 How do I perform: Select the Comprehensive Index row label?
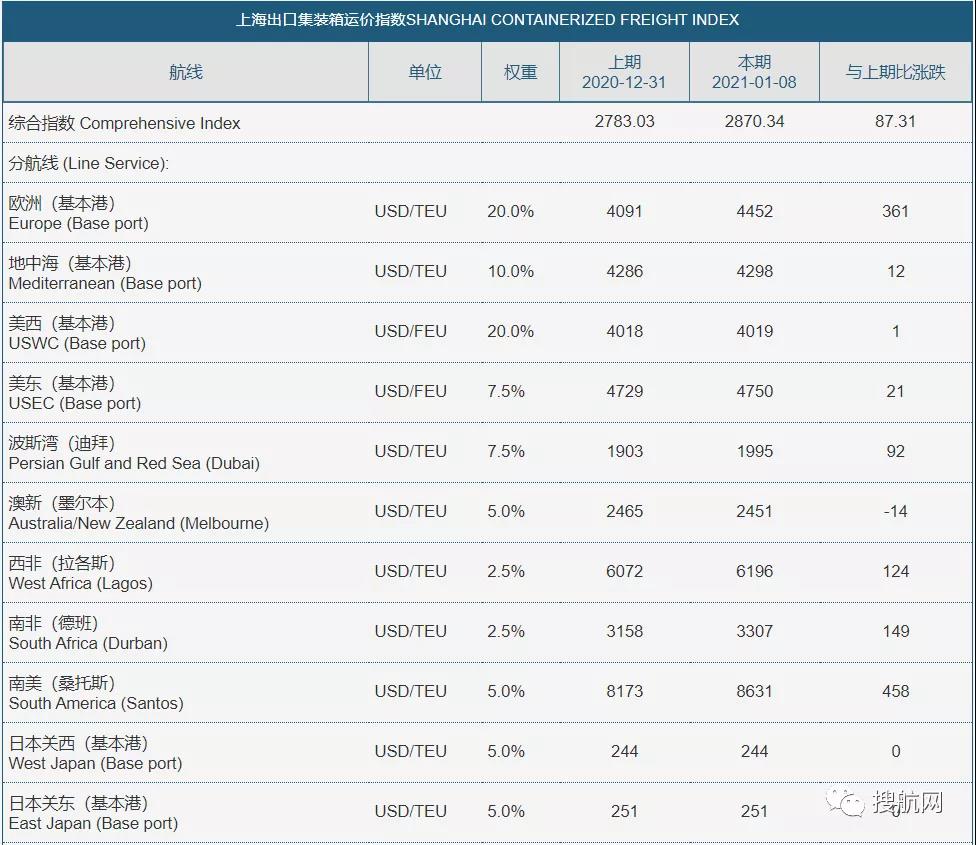click(x=125, y=123)
